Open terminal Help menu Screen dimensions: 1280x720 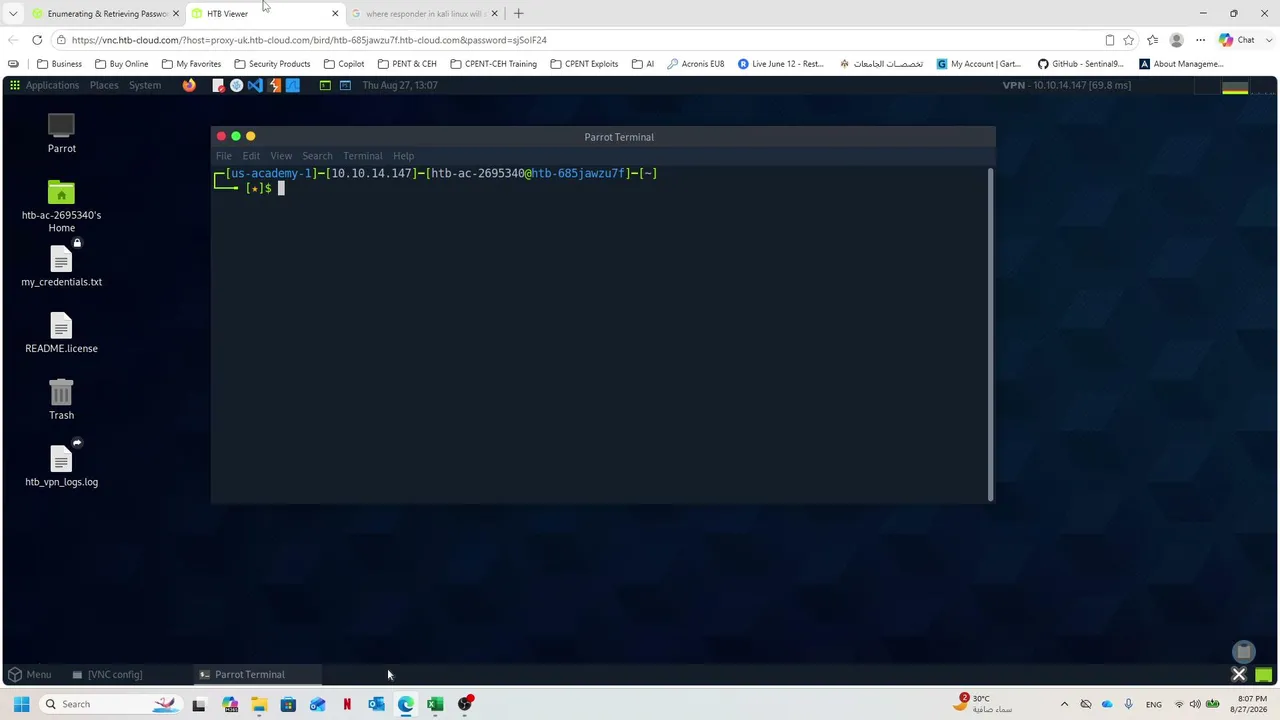click(x=403, y=156)
